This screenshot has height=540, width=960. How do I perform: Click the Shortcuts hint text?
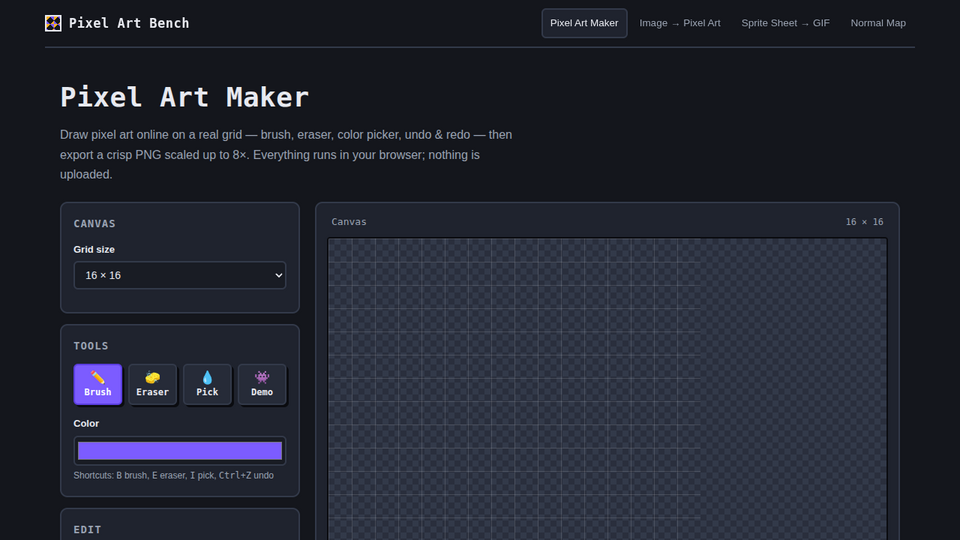pyautogui.click(x=173, y=476)
